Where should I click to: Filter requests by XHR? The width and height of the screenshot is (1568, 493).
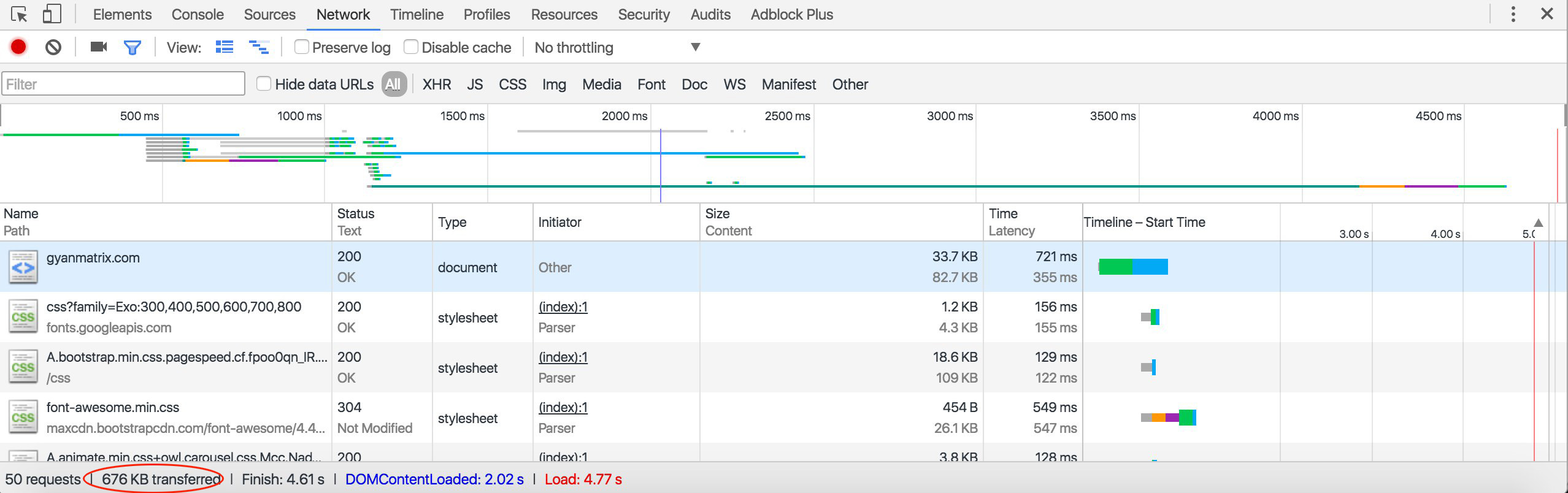[436, 84]
